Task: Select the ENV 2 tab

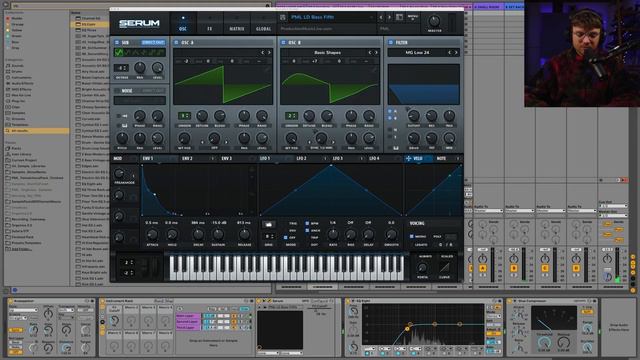Action: (x=187, y=158)
